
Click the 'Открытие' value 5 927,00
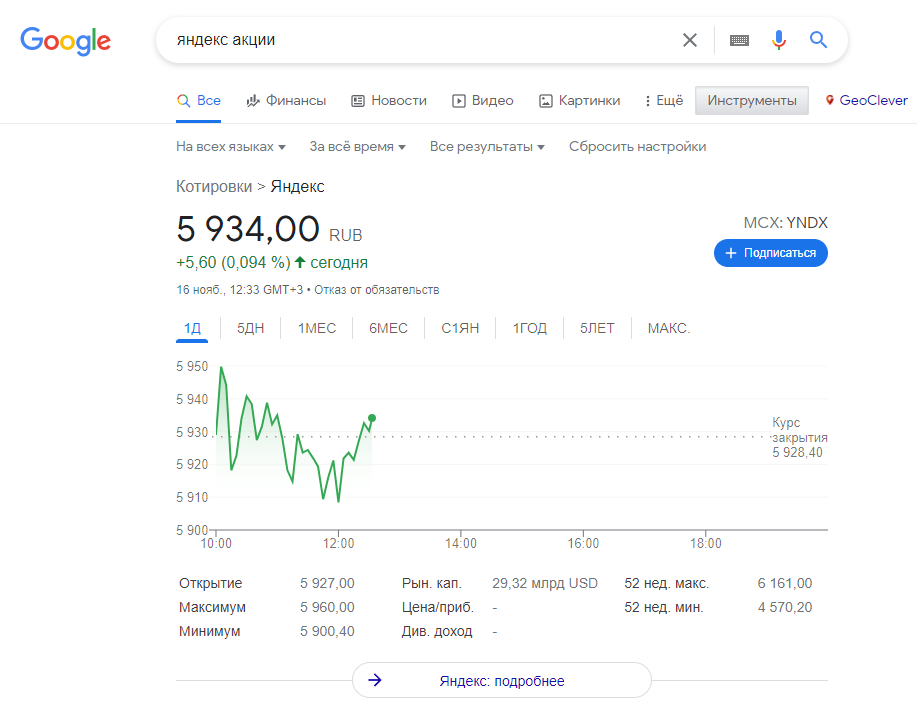click(328, 583)
